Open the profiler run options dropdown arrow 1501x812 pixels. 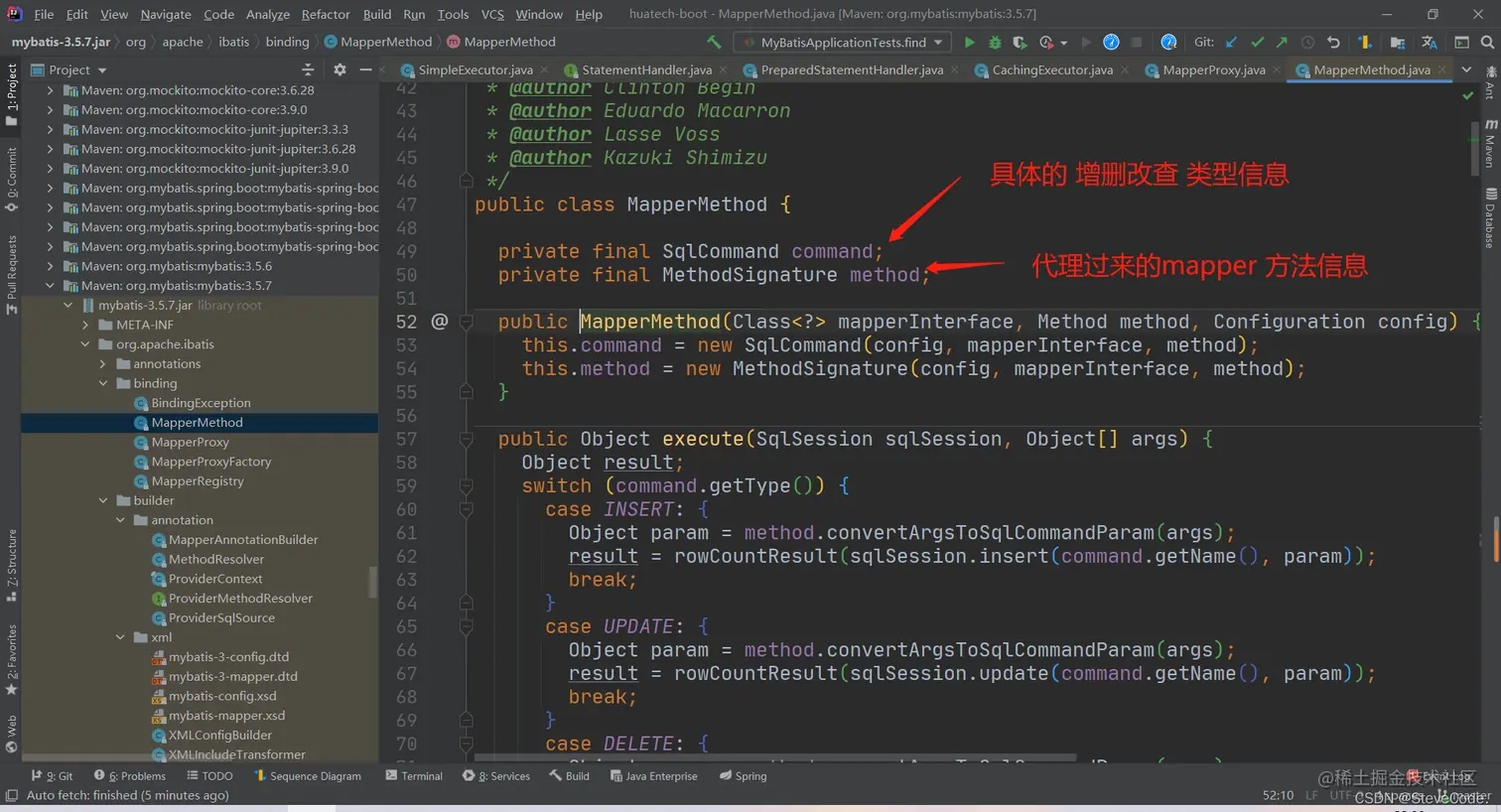(x=1064, y=43)
